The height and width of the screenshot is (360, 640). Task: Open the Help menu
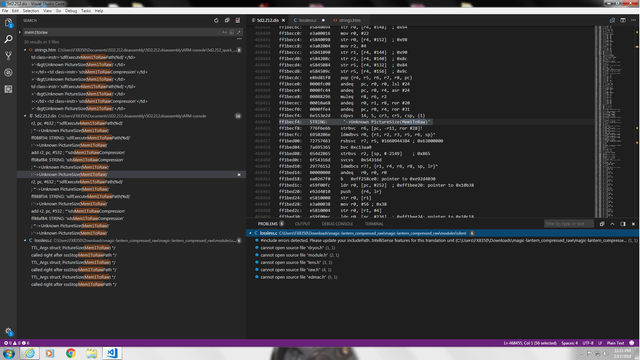point(99,11)
